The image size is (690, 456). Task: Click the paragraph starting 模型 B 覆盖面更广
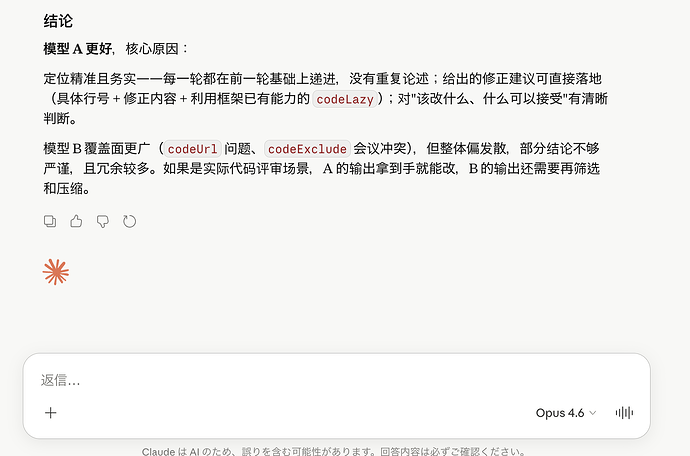click(322, 169)
